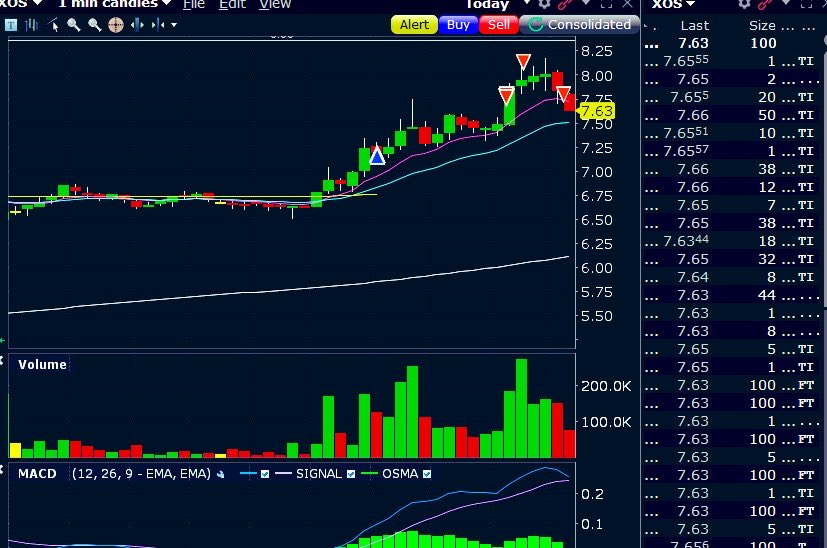Click the horizontal expand arrows icon
827x548 pixels.
click(137, 25)
